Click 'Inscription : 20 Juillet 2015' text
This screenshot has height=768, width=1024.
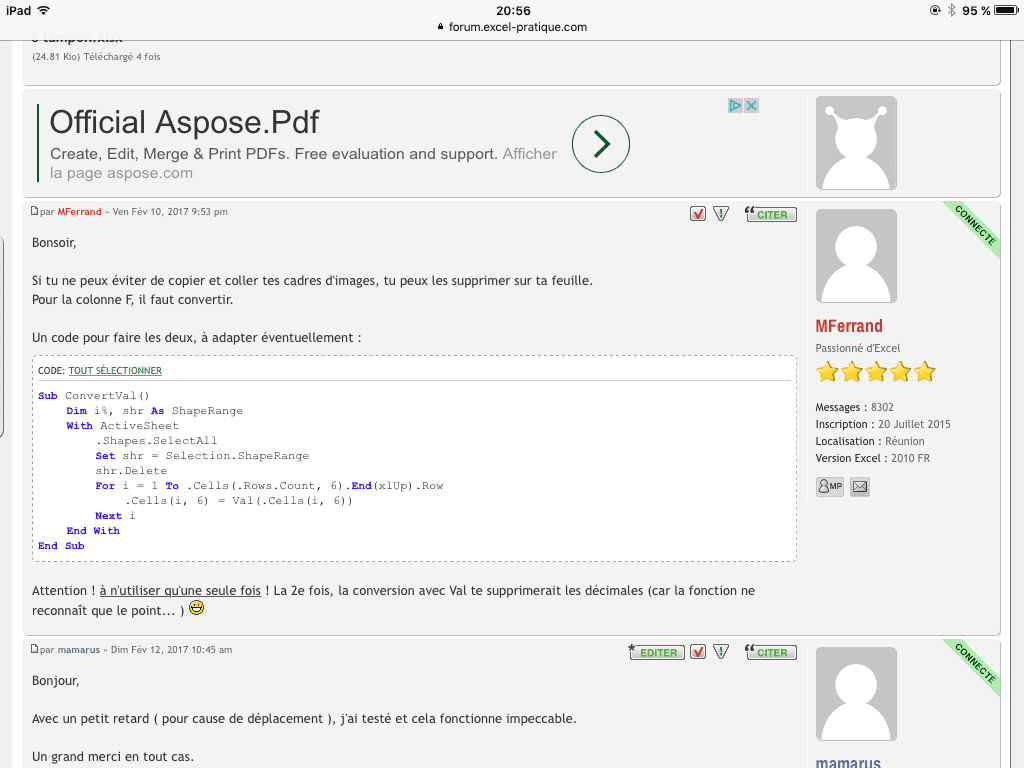tap(883, 424)
